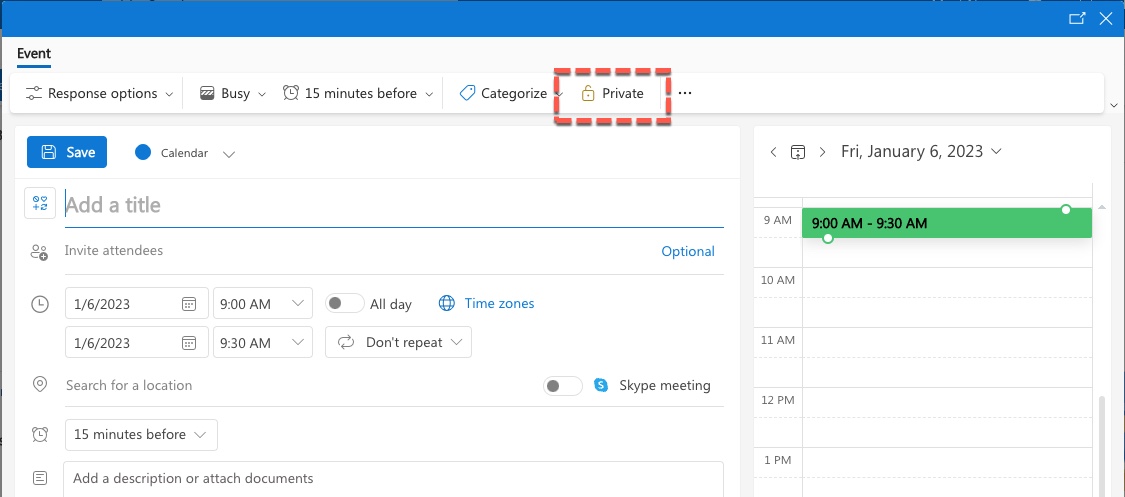Open reminder dropdown in the form
This screenshot has height=497, width=1125.
point(141,435)
